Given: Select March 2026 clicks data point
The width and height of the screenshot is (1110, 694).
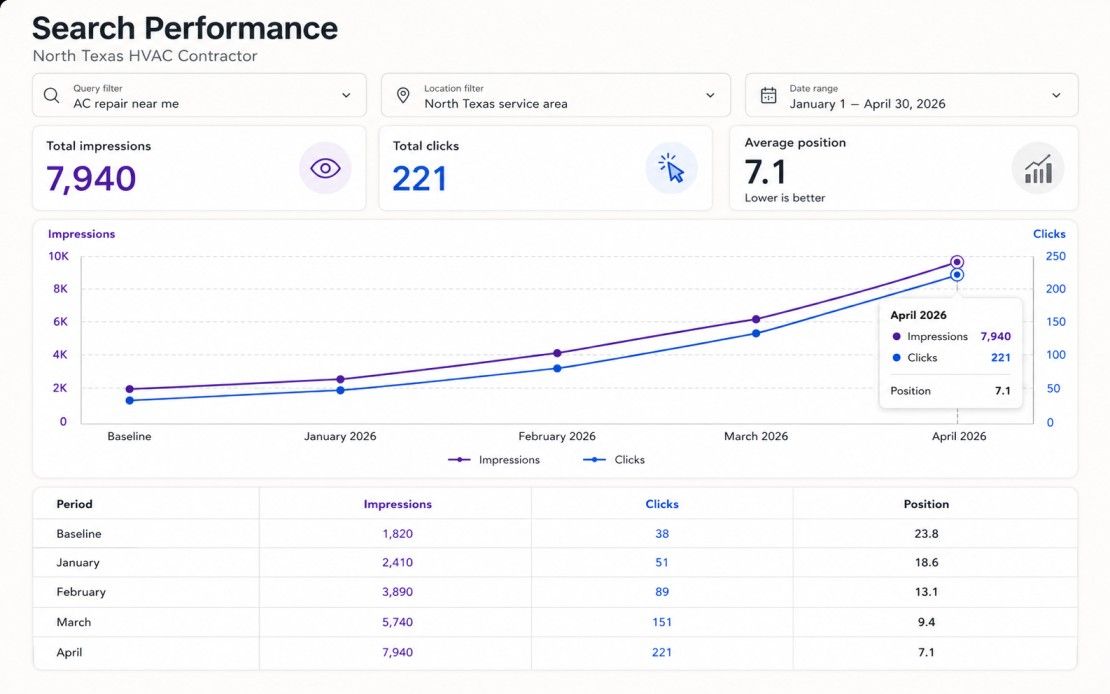Looking at the screenshot, I should click(756, 333).
